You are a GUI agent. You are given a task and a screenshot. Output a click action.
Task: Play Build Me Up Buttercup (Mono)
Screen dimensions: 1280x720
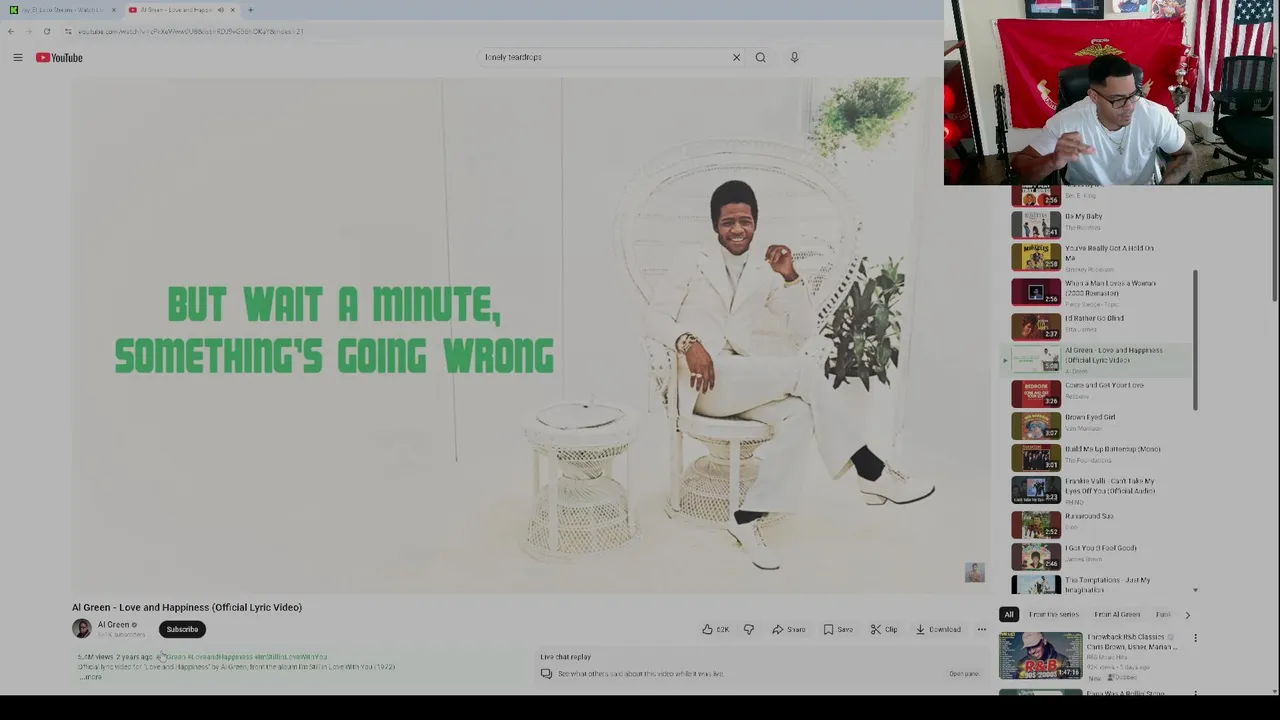[x=1100, y=457]
